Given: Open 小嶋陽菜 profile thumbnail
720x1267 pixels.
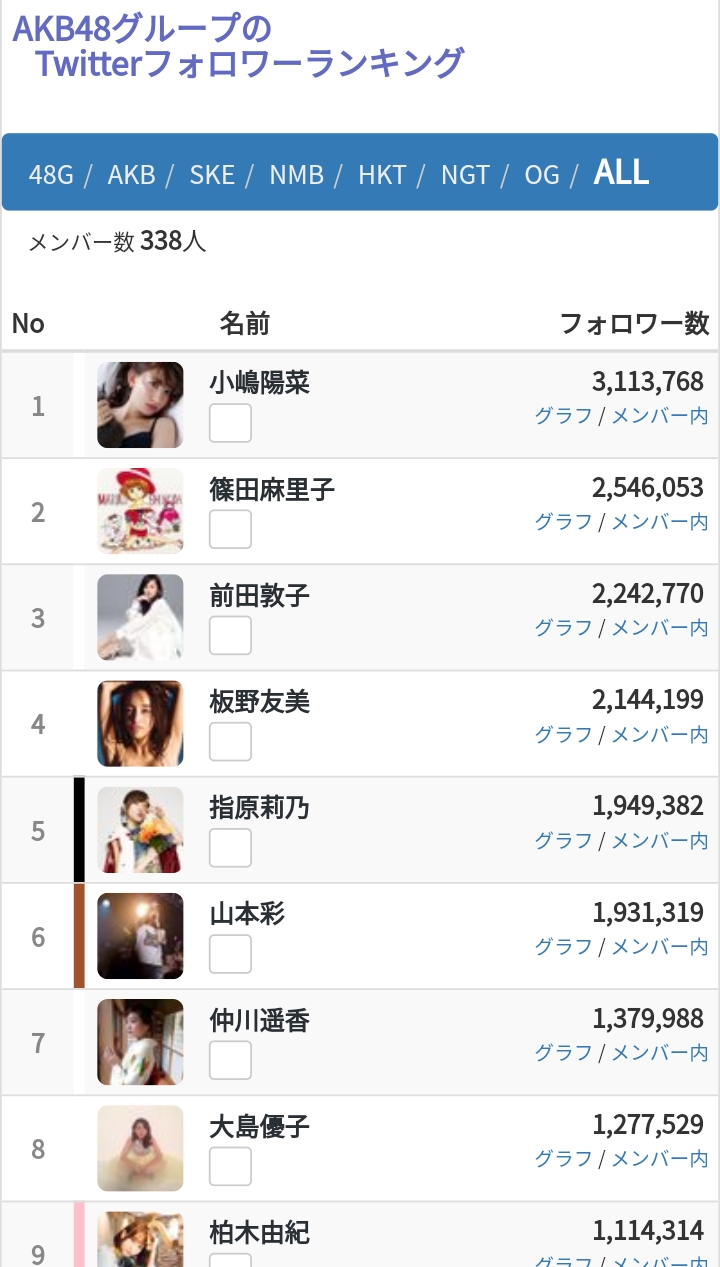Looking at the screenshot, I should pos(140,405).
